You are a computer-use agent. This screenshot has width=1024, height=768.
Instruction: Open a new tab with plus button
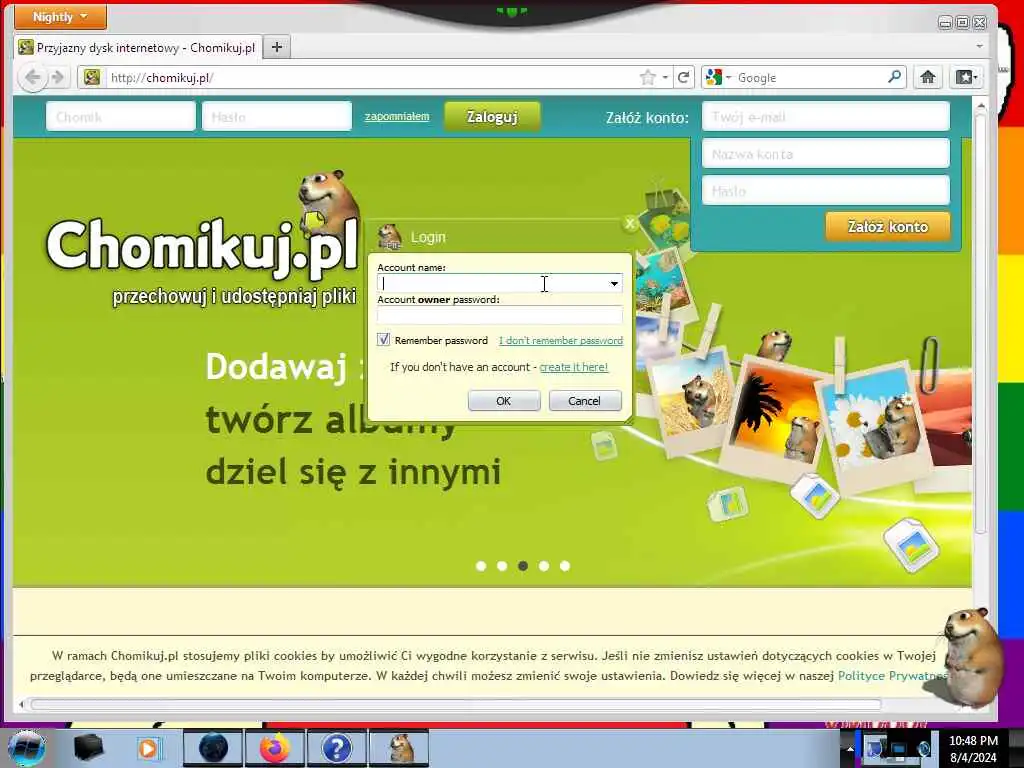[x=277, y=47]
